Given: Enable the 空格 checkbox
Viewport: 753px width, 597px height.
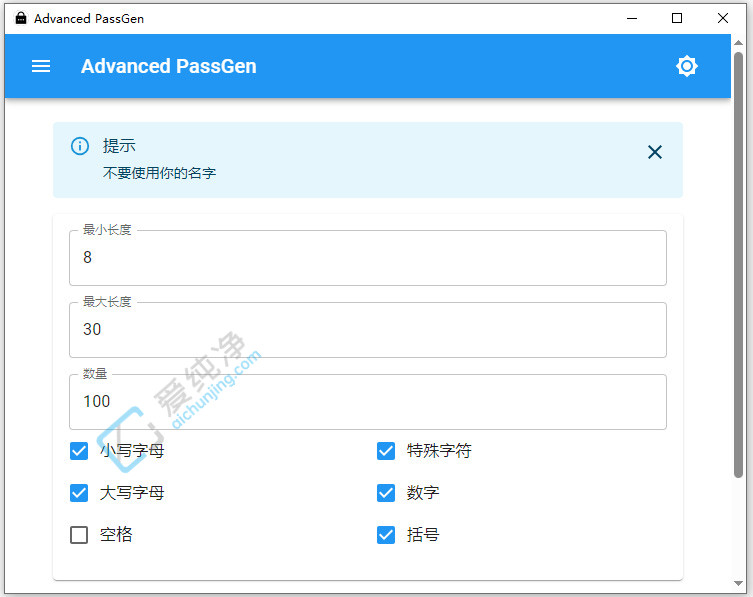Looking at the screenshot, I should [79, 535].
